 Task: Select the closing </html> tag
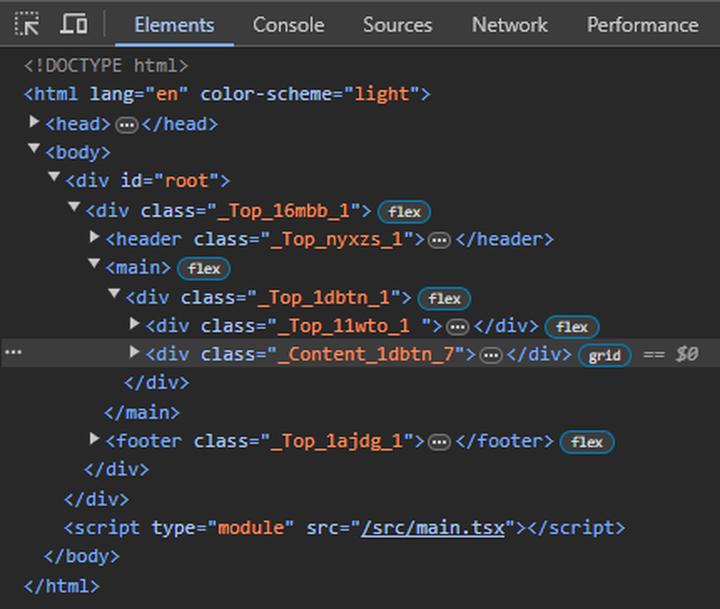tap(62, 586)
